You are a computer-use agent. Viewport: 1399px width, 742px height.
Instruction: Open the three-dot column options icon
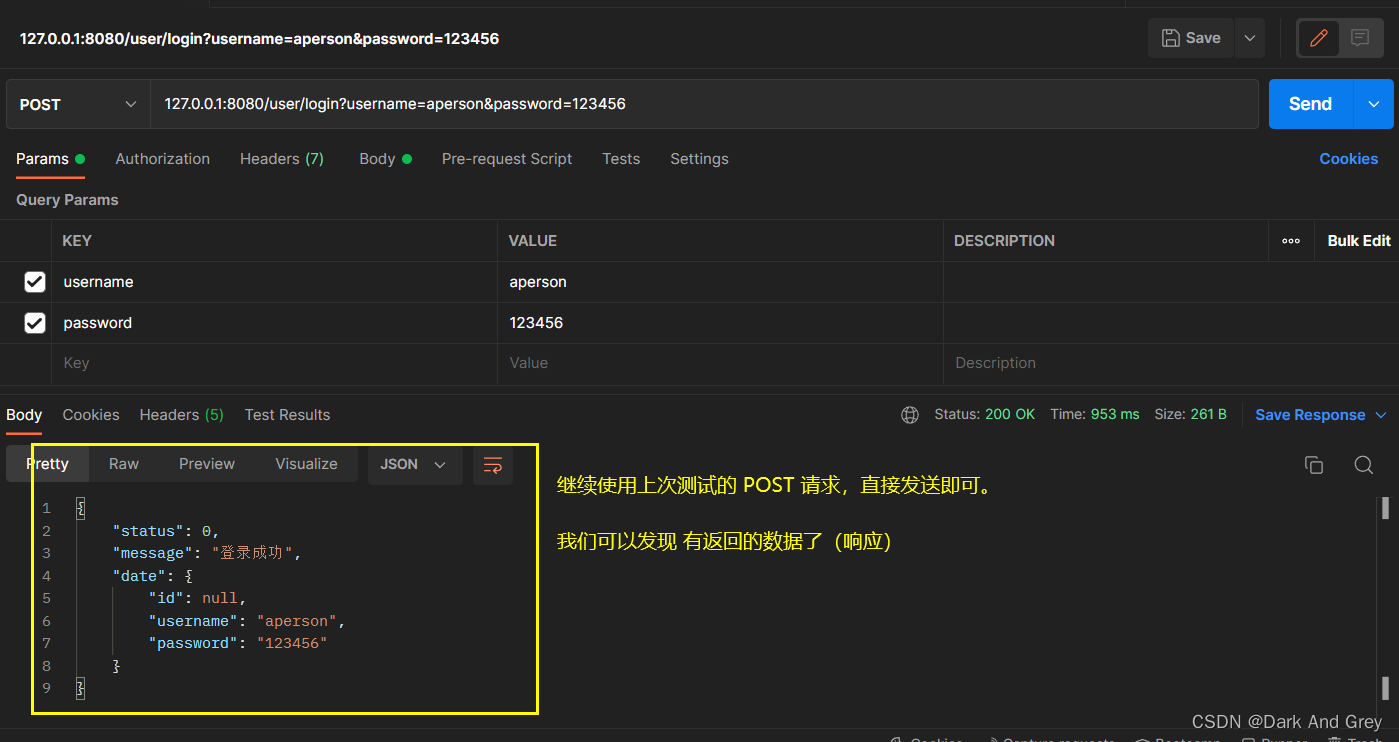coord(1291,241)
